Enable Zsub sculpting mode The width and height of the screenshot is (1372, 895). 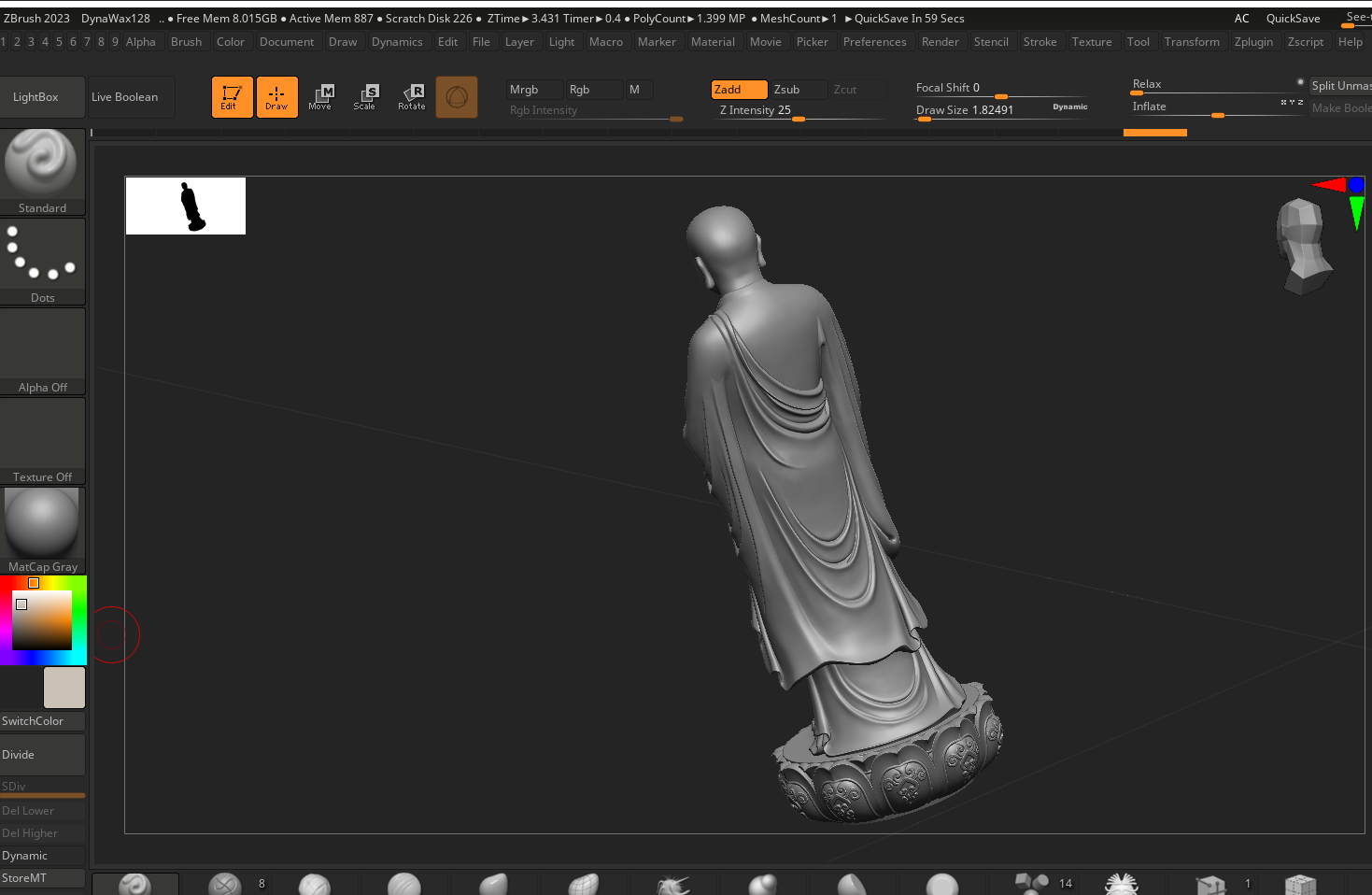coord(799,90)
